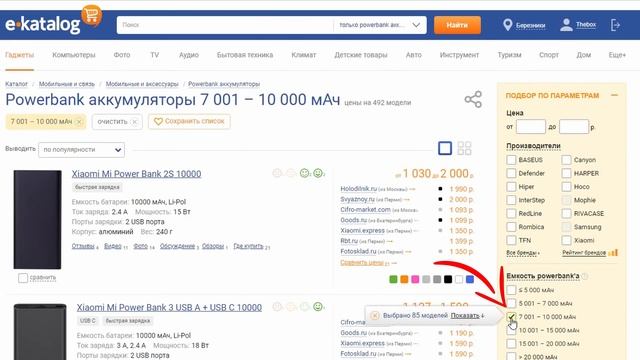
Task: Click the user profile icon near Thebox
Action: pyautogui.click(x=566, y=25)
